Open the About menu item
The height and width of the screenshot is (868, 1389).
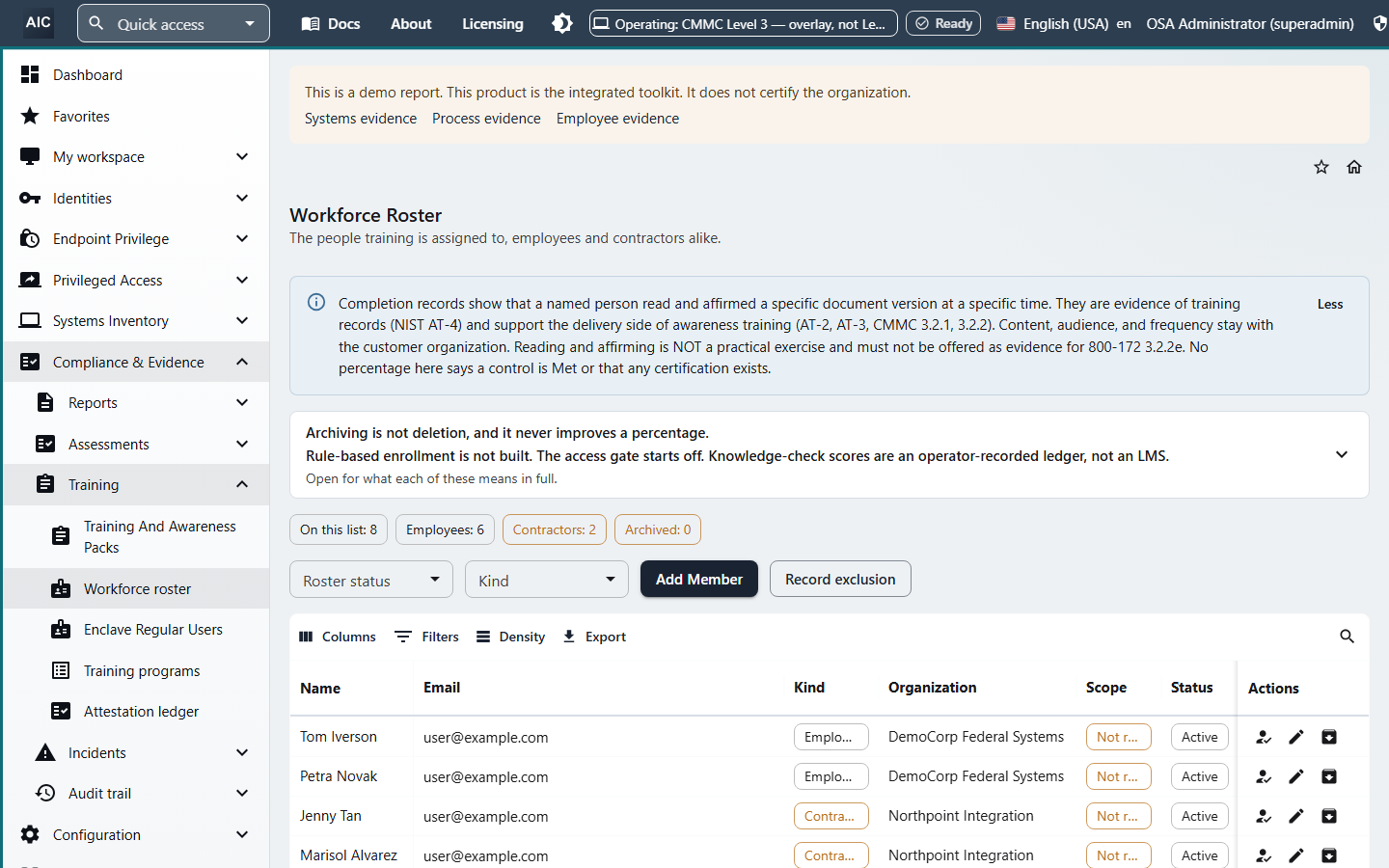[411, 23]
